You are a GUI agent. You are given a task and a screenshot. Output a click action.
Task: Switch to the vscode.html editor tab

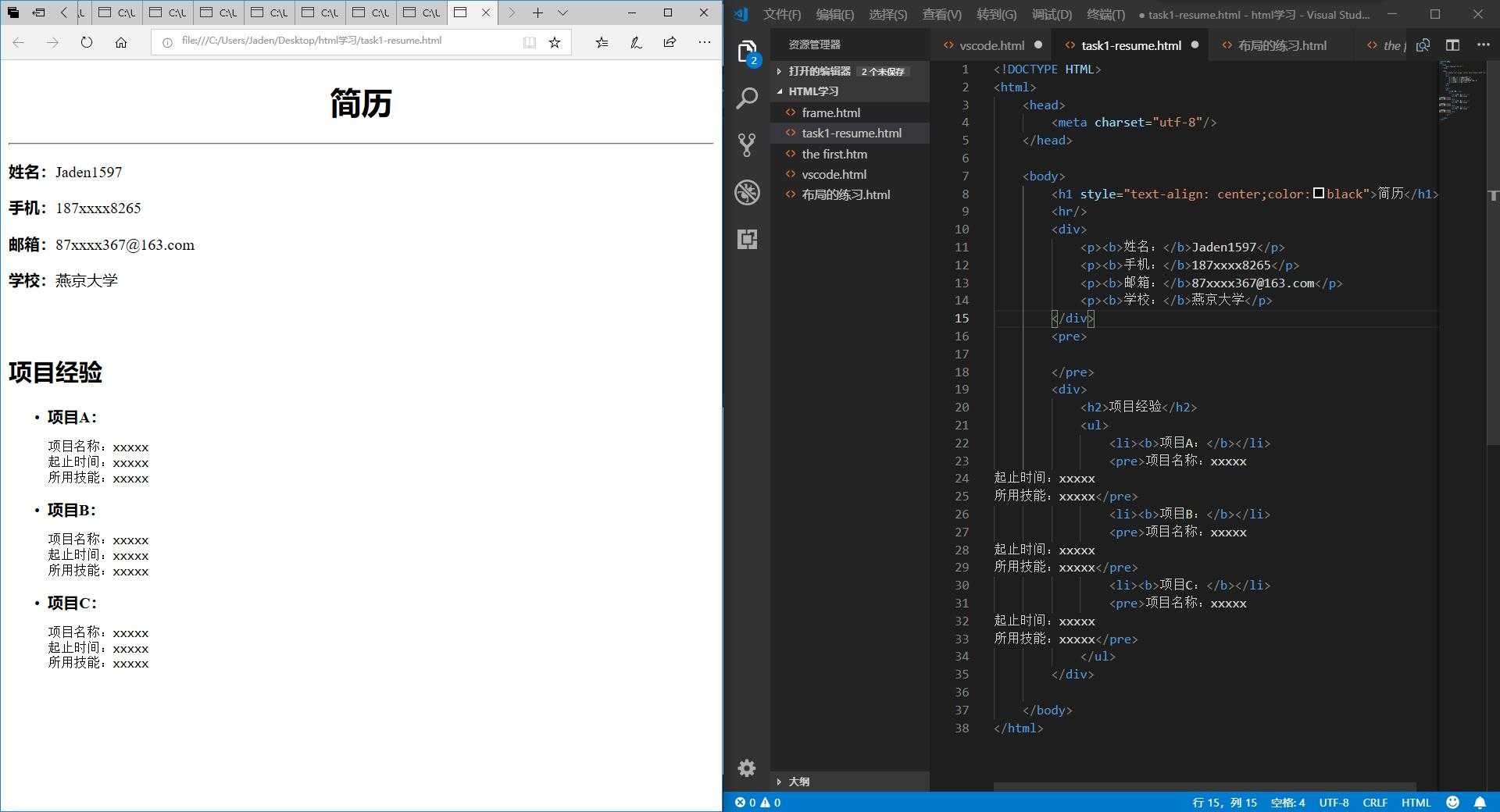[992, 45]
